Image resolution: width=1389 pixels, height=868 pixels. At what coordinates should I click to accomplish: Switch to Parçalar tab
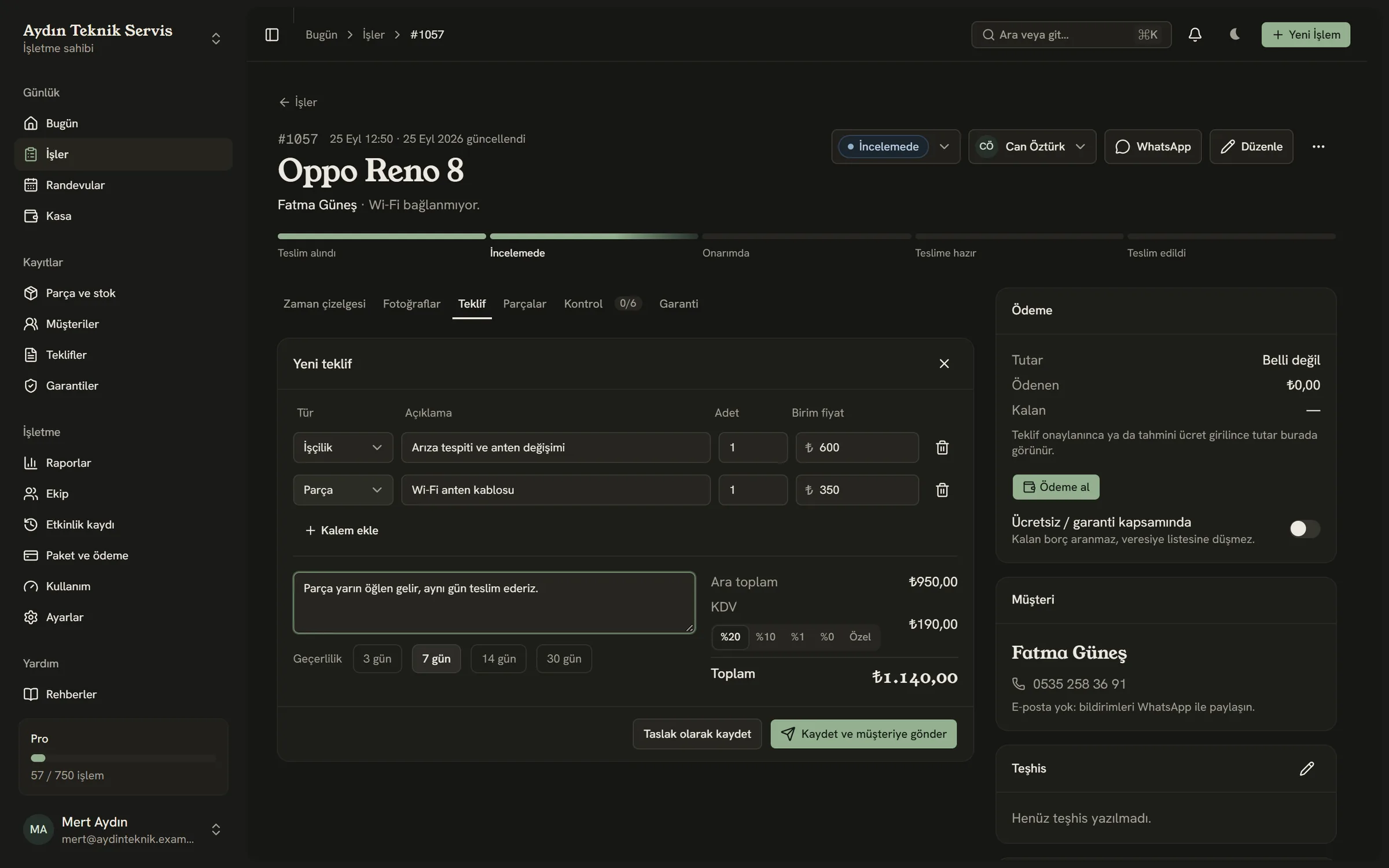[524, 304]
